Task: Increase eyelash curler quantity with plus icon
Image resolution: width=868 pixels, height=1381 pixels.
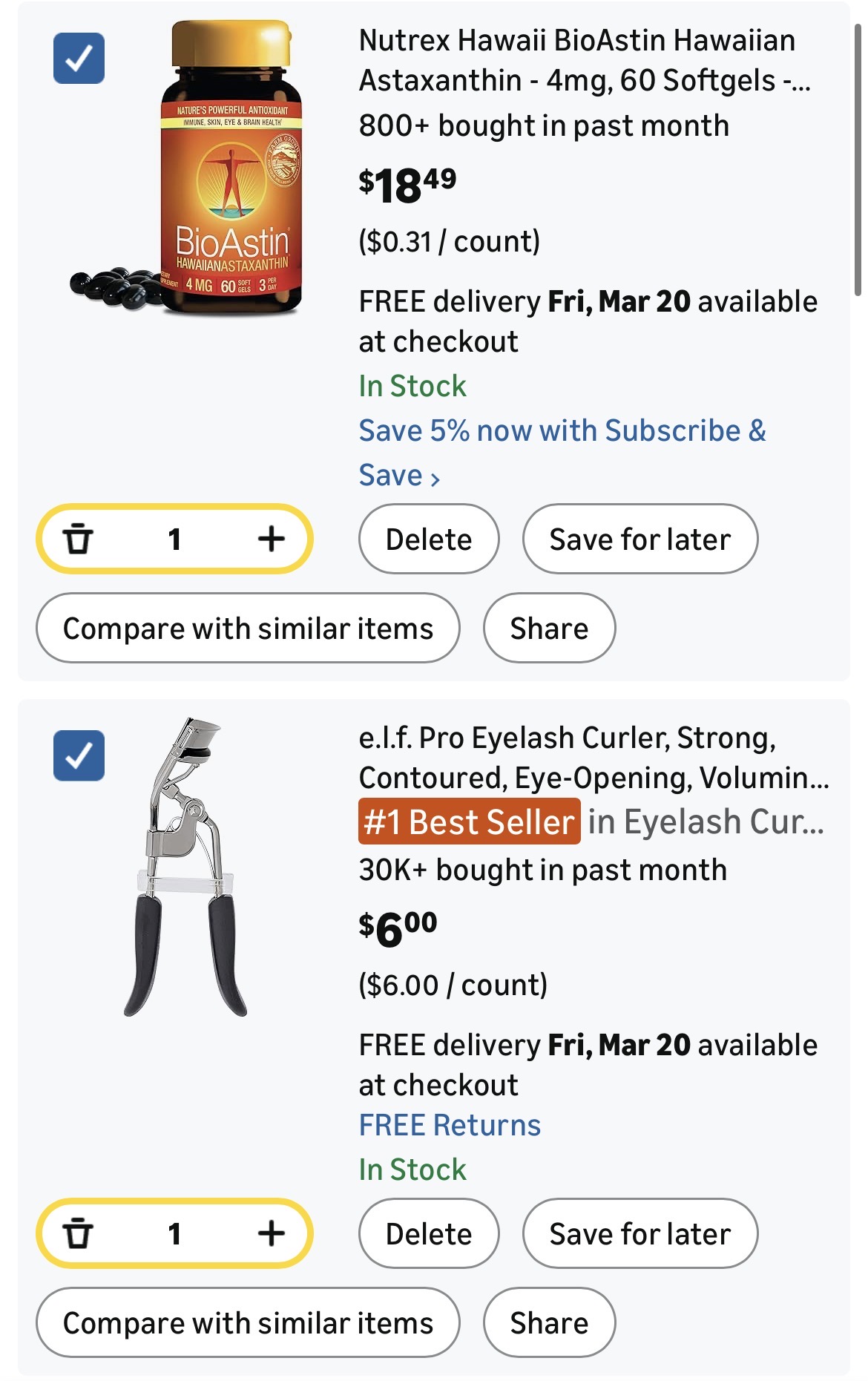Action: [272, 1233]
